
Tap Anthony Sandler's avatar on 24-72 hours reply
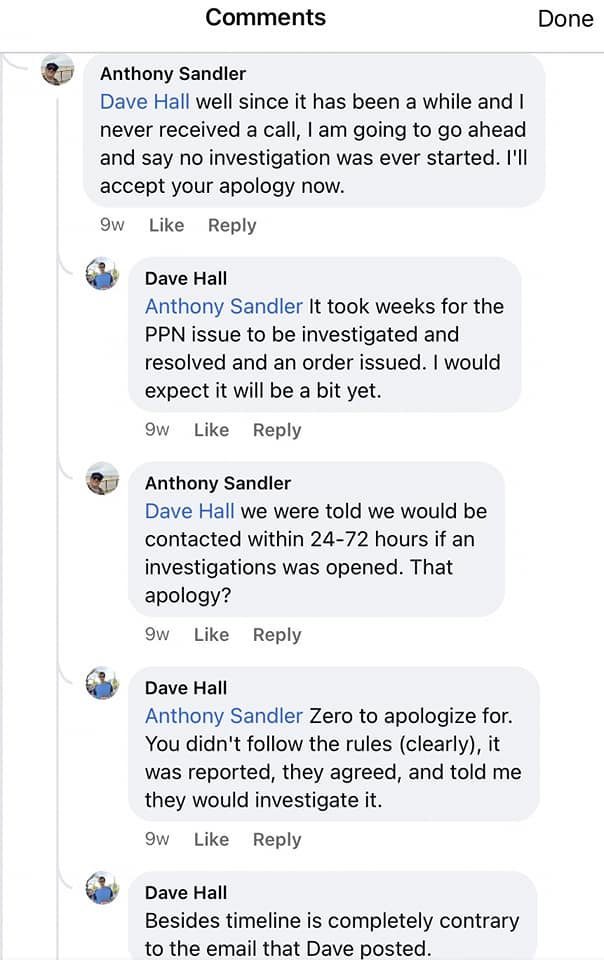click(103, 480)
